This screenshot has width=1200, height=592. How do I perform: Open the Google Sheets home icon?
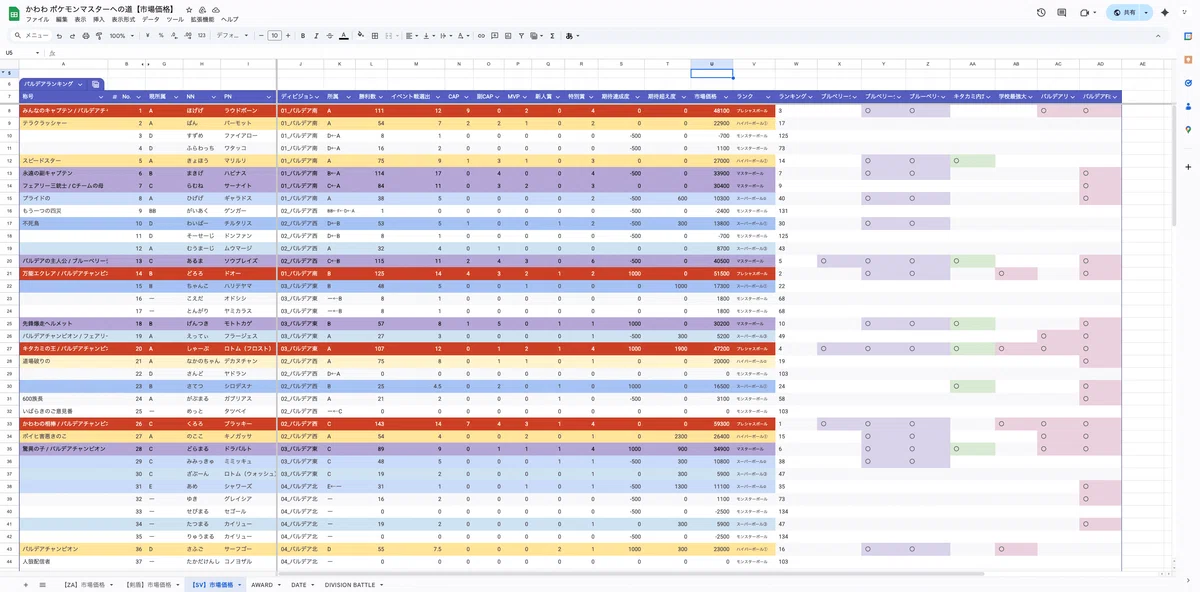click(x=13, y=13)
